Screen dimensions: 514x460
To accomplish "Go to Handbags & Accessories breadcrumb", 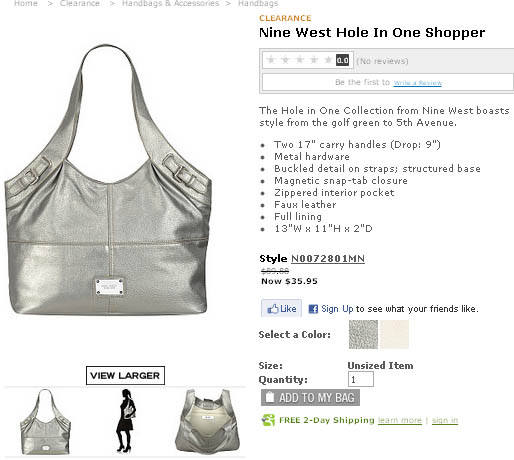I will click(170, 4).
